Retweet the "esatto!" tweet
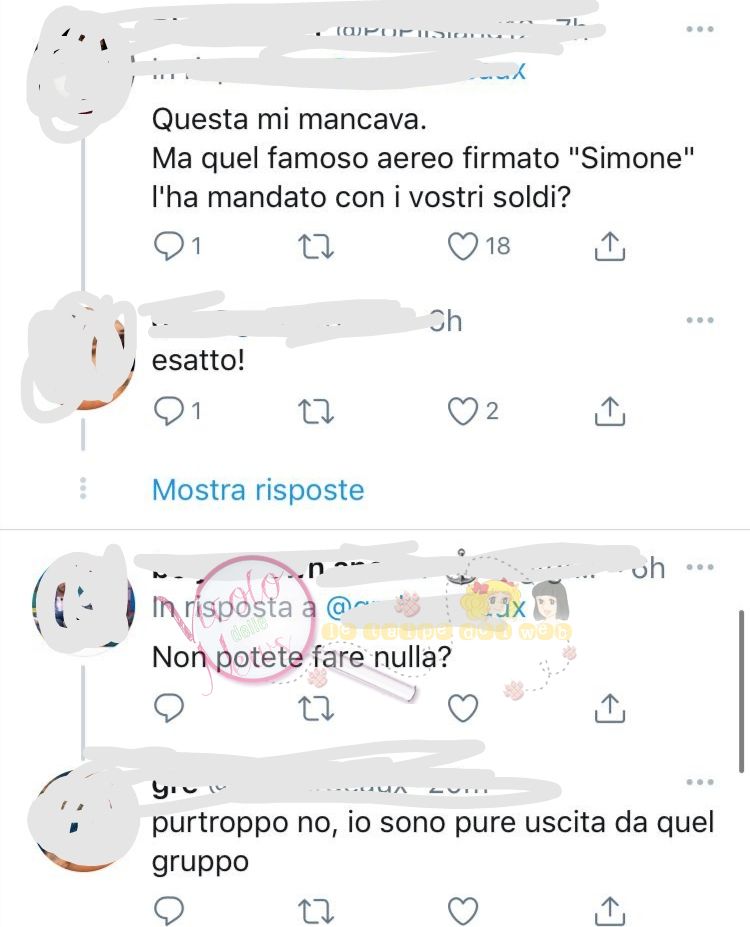The width and height of the screenshot is (750, 927). pos(316,412)
